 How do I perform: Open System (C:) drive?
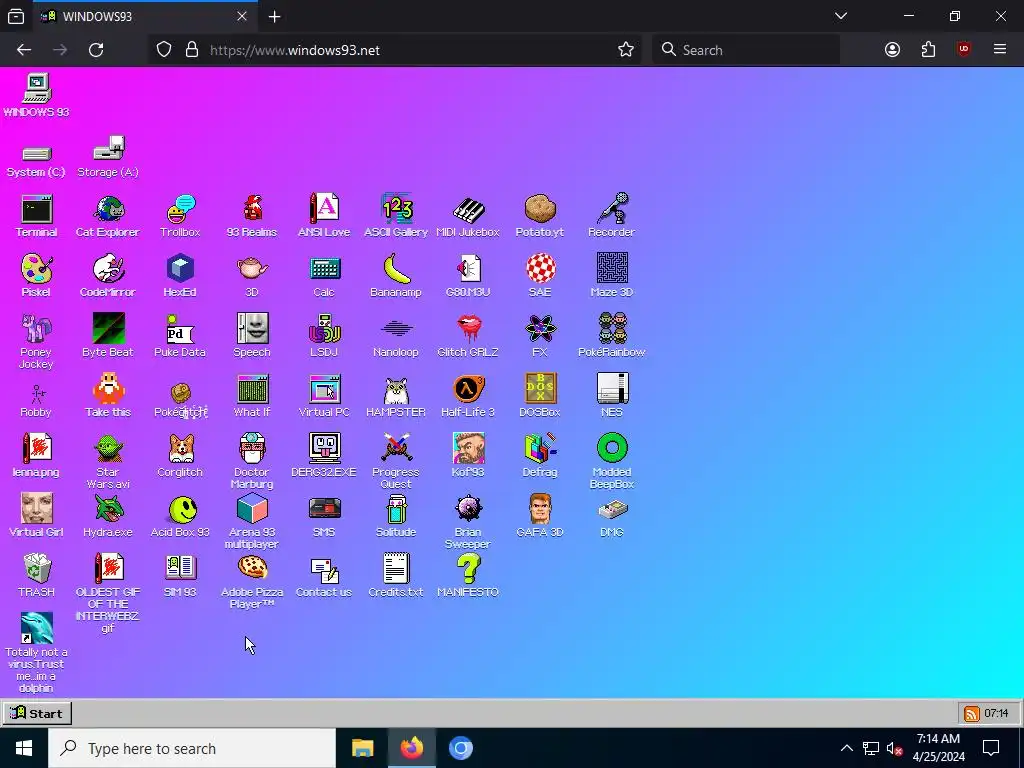(36, 162)
